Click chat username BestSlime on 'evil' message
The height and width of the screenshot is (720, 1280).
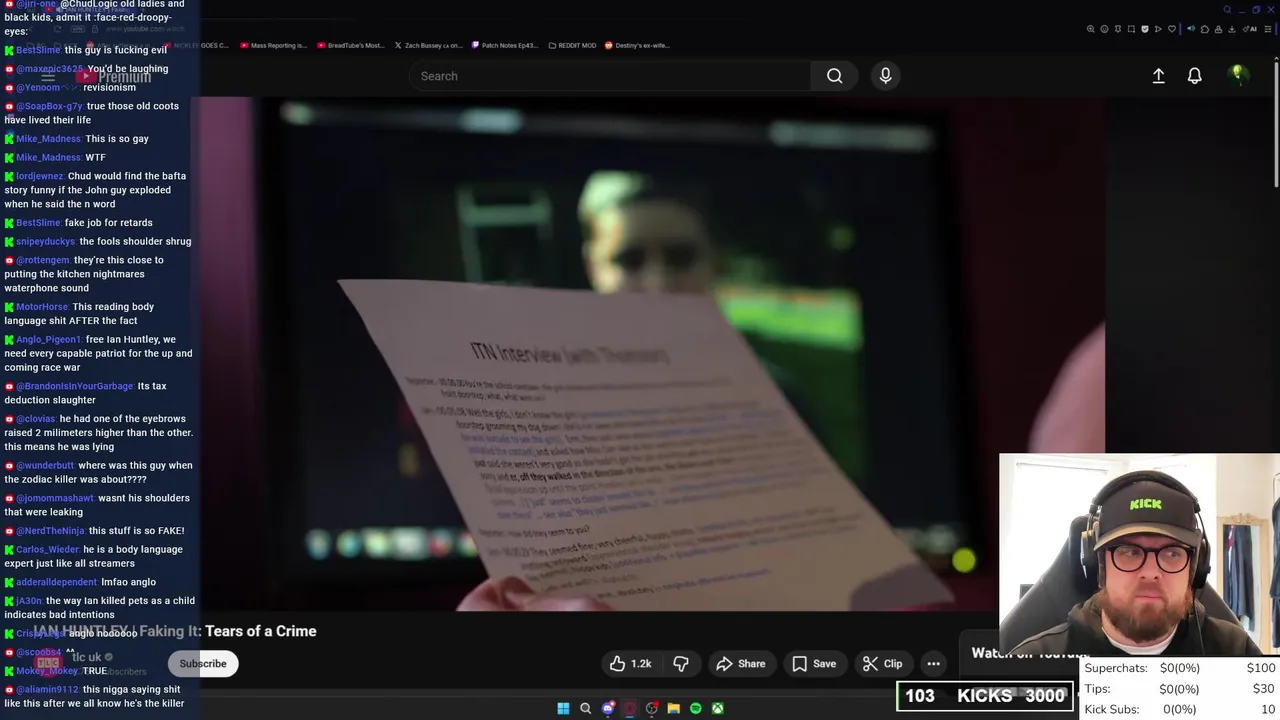point(38,50)
